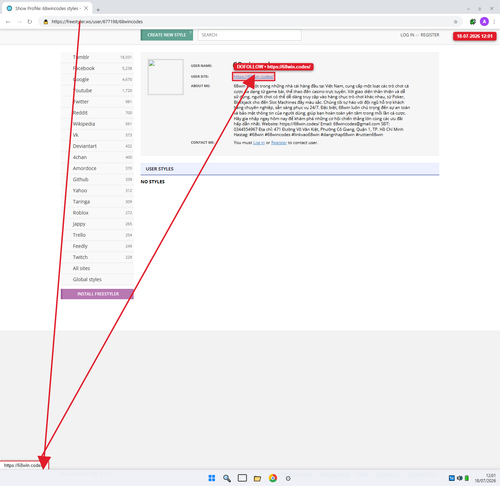Click the user profile avatar image
500x486 pixels.
[166, 77]
